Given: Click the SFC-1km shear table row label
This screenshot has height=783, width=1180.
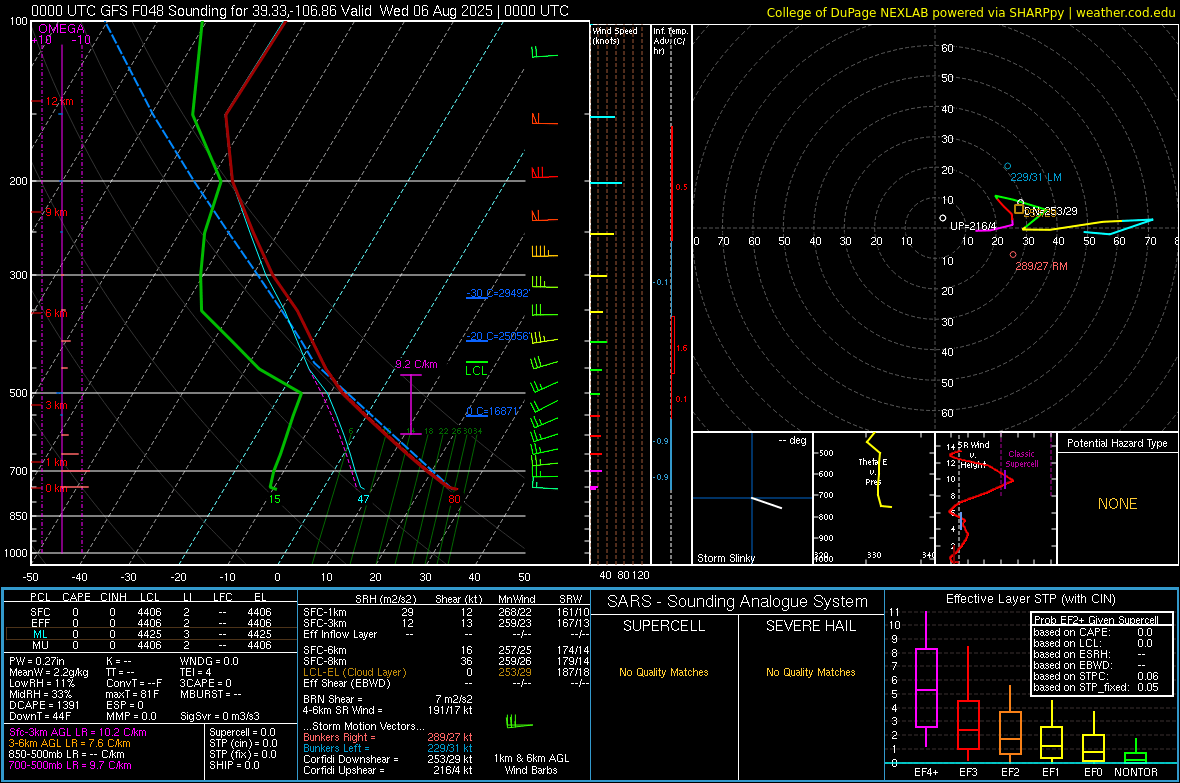Looking at the screenshot, I should click(x=324, y=613).
